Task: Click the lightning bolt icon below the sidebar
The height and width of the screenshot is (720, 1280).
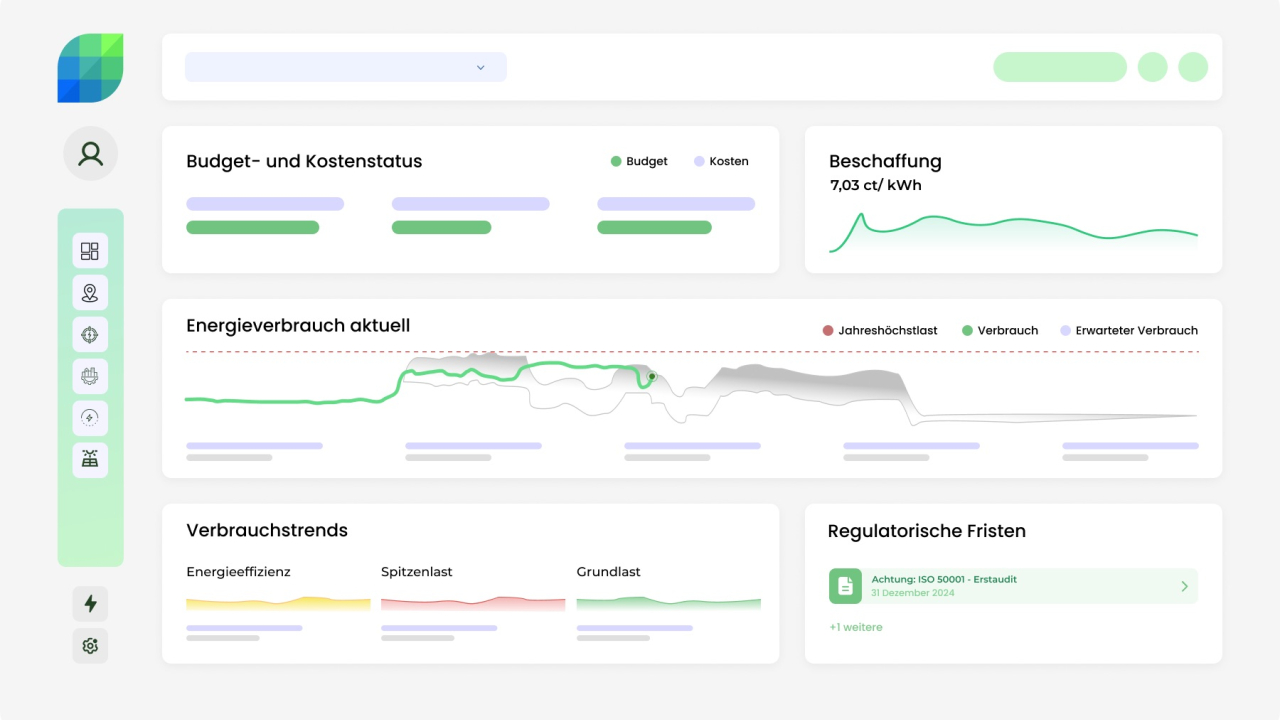Action: (90, 604)
